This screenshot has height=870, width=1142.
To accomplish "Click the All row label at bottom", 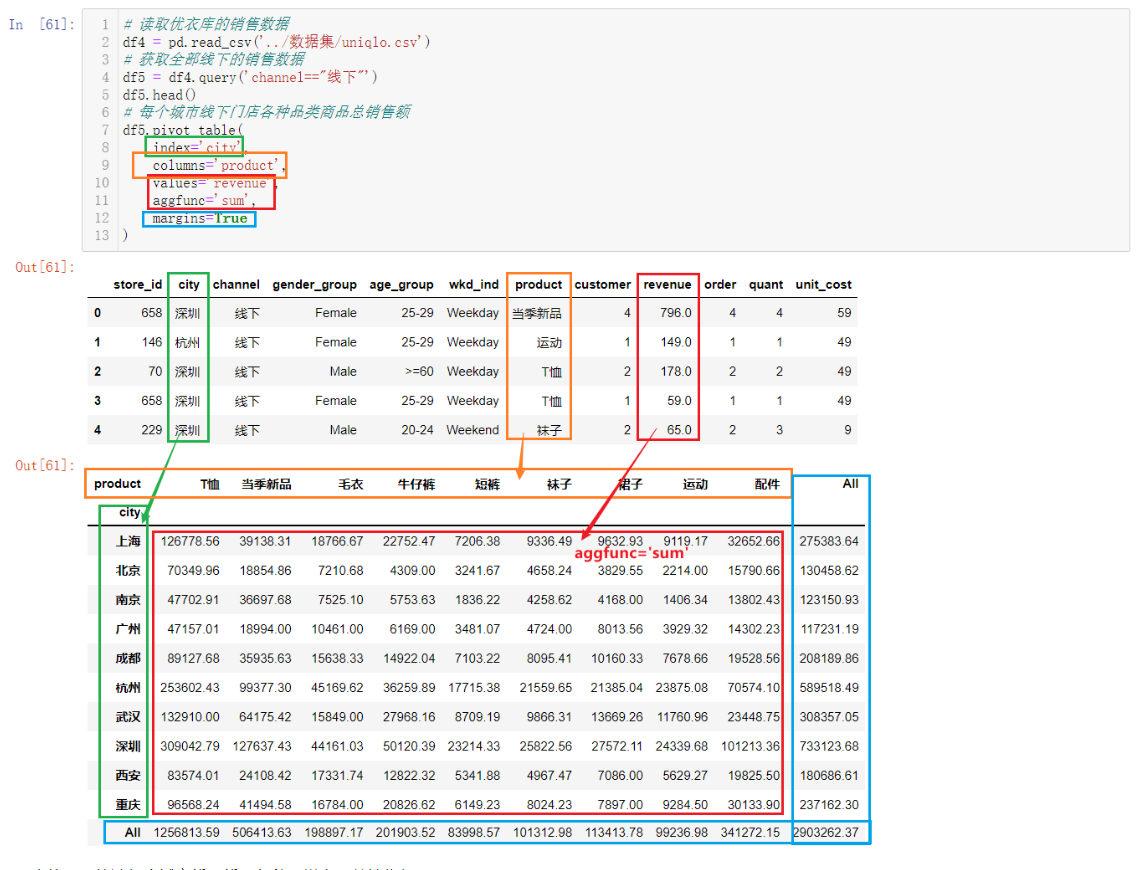I will click(133, 832).
